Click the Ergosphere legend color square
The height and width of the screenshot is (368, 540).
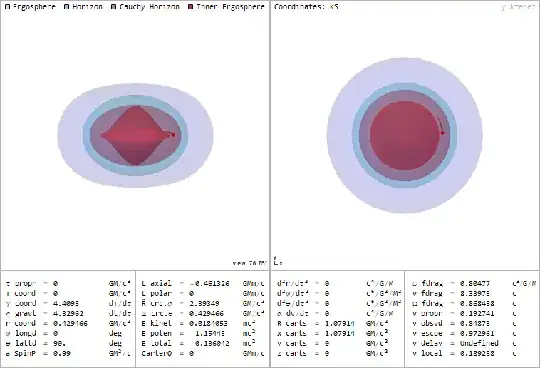pos(8,7)
